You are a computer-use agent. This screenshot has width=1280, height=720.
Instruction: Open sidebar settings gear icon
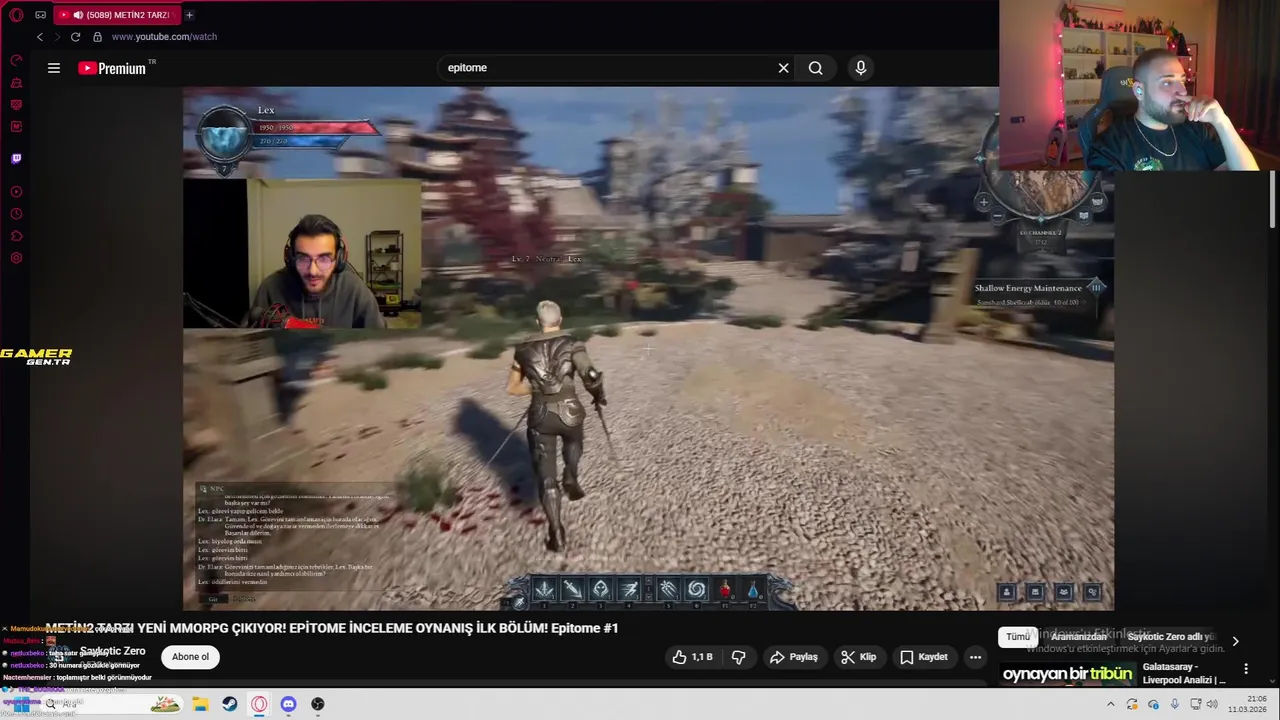tap(16, 258)
